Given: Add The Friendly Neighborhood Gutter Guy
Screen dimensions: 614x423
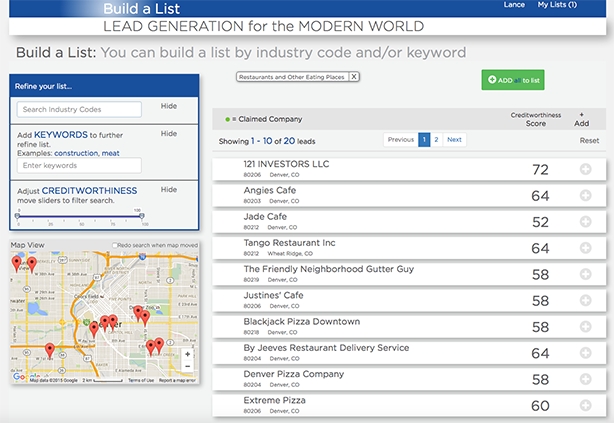Looking at the screenshot, I should pos(585,274).
